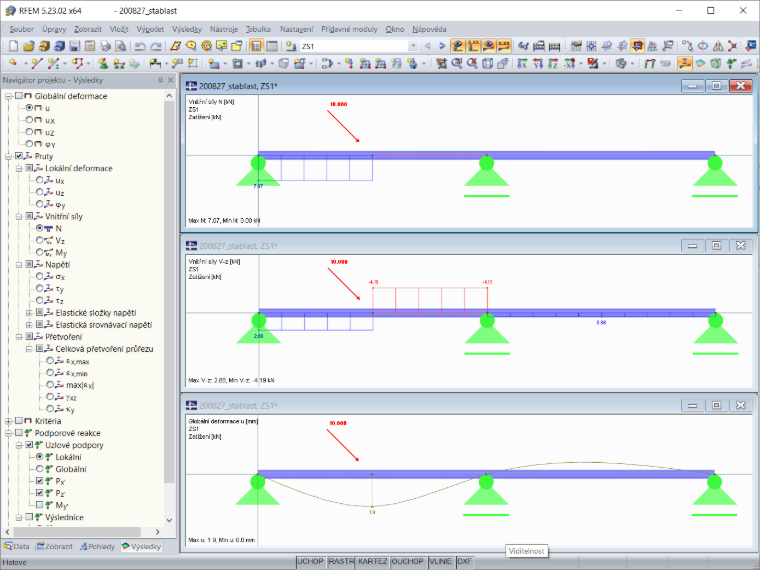Collapse the Přetvoření tree node
This screenshot has width=760, height=570.
point(19,337)
